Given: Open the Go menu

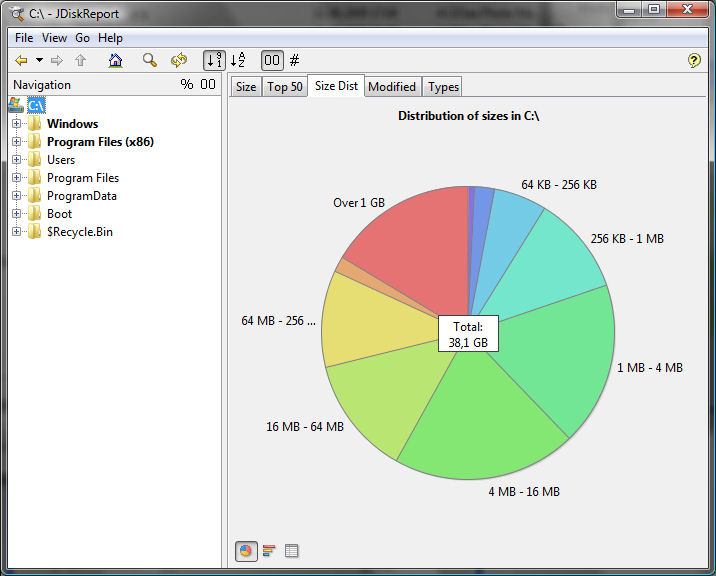Looking at the screenshot, I should 82,38.
